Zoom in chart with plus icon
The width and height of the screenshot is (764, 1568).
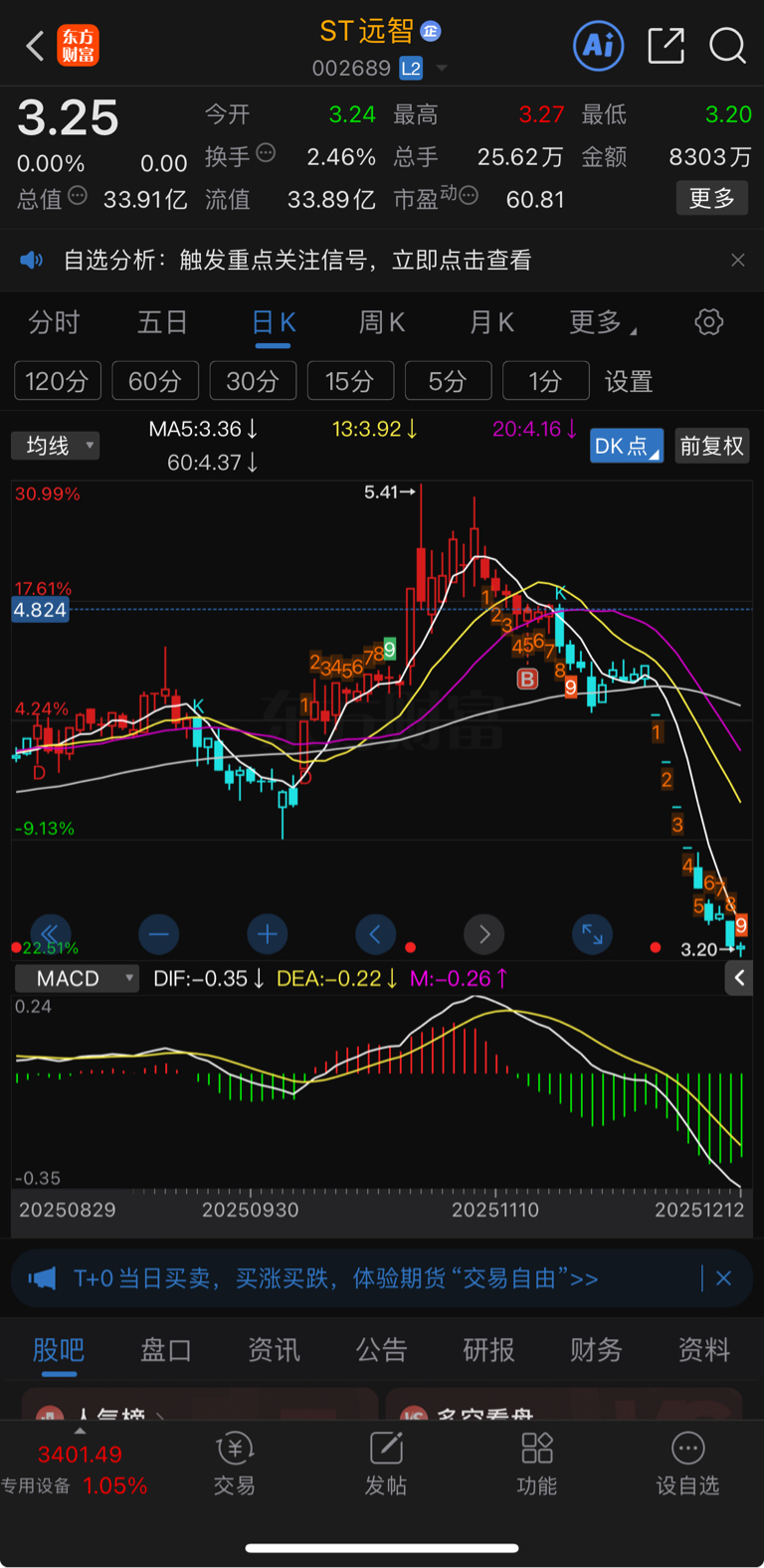(x=267, y=934)
